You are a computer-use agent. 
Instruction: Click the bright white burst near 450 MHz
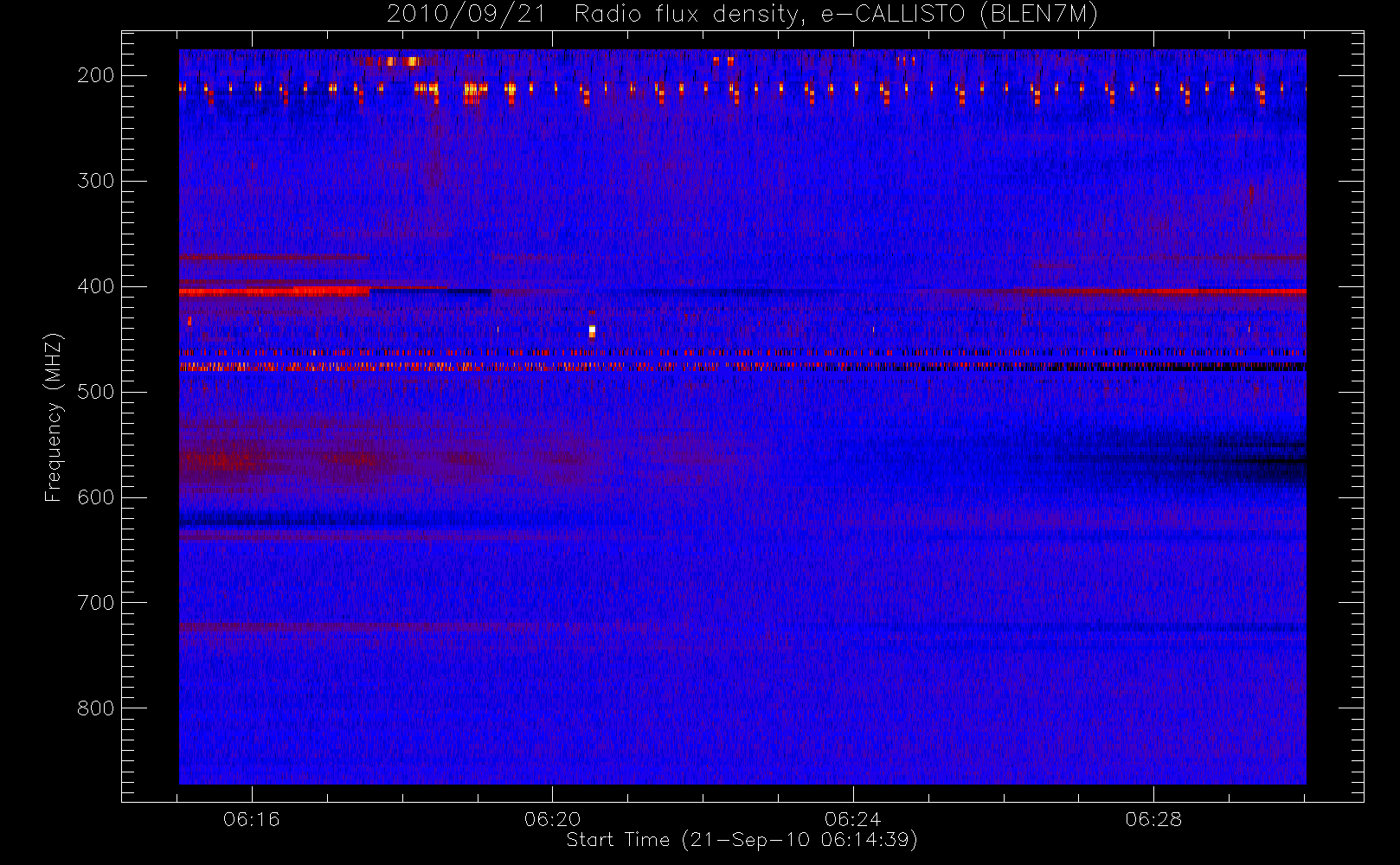pyautogui.click(x=592, y=330)
